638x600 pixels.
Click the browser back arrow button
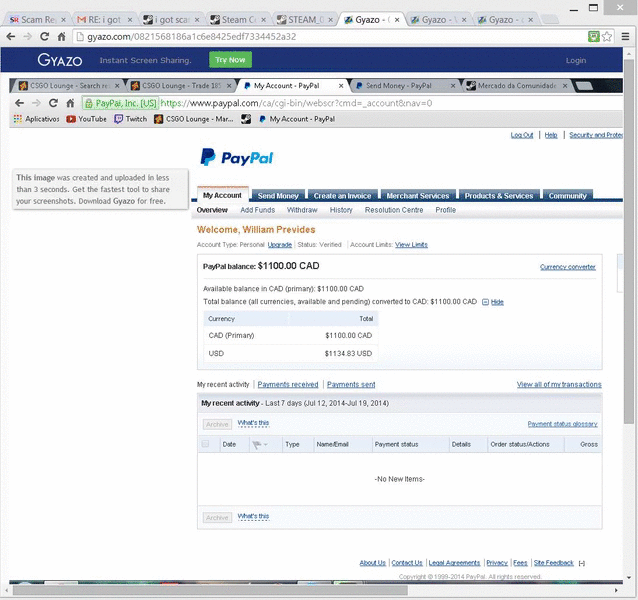click(11, 37)
